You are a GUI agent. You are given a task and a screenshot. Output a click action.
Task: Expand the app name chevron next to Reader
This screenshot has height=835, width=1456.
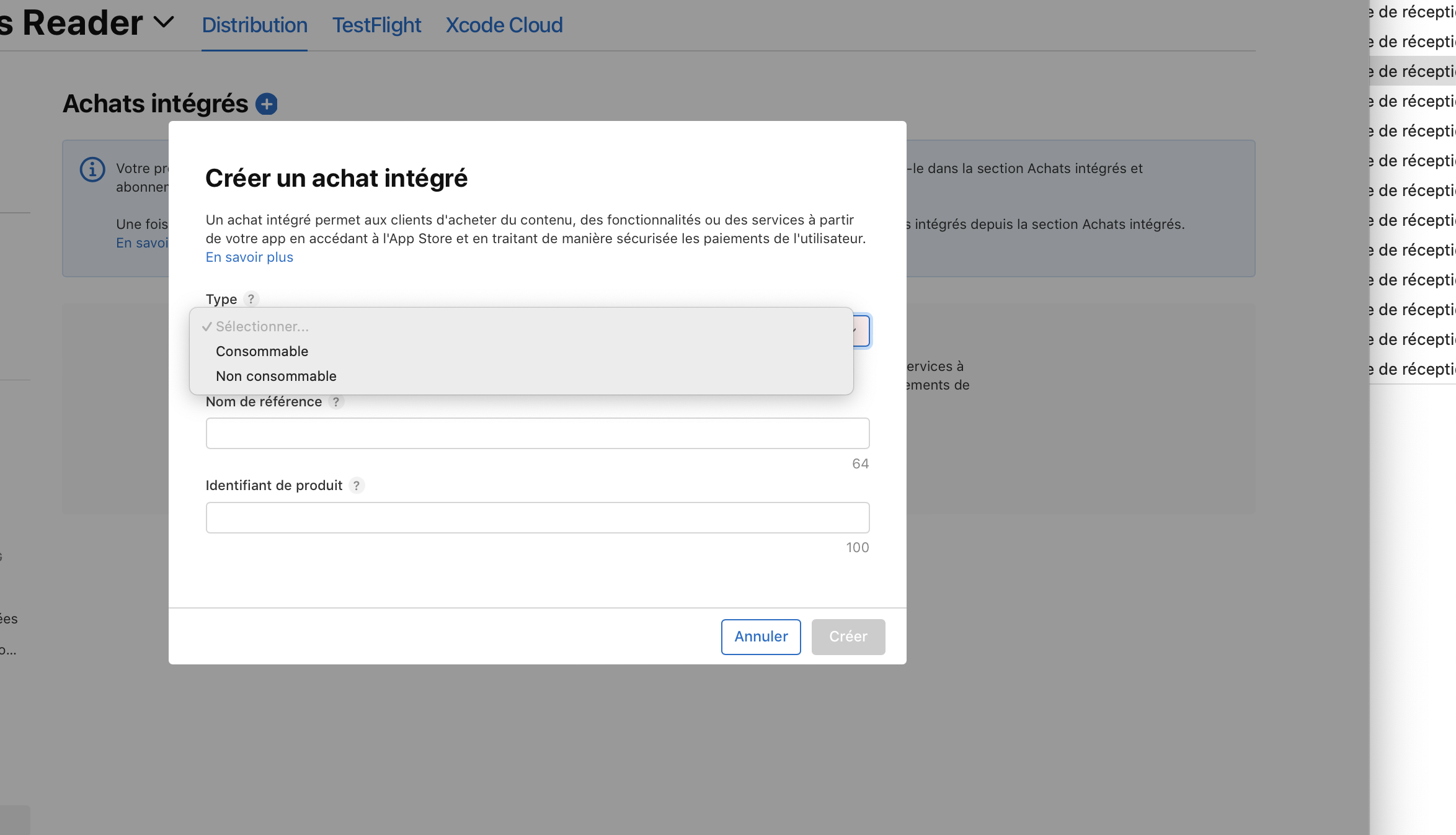[x=164, y=23]
